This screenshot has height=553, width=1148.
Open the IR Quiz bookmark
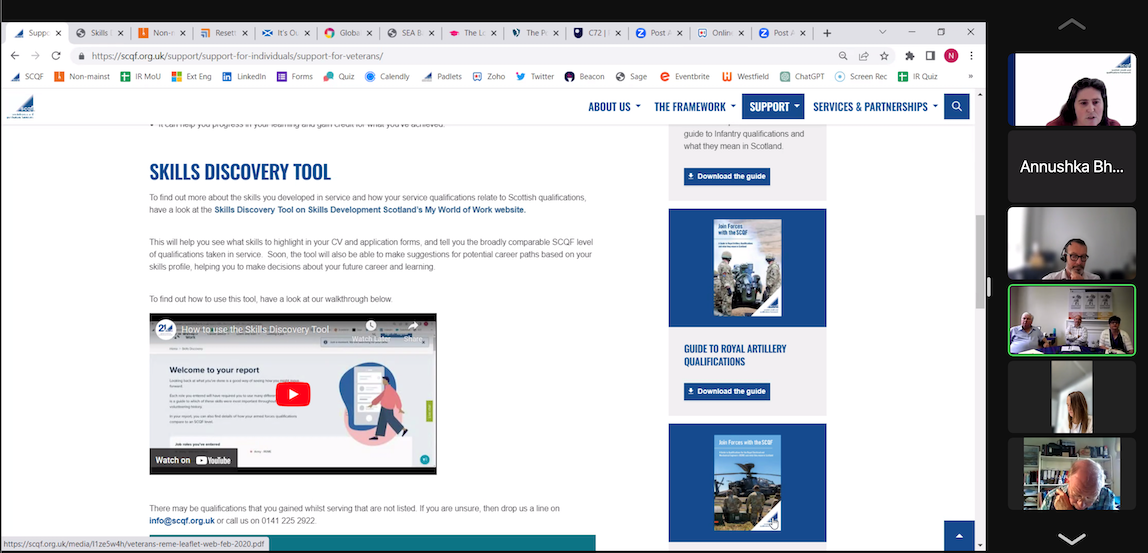[x=918, y=76]
